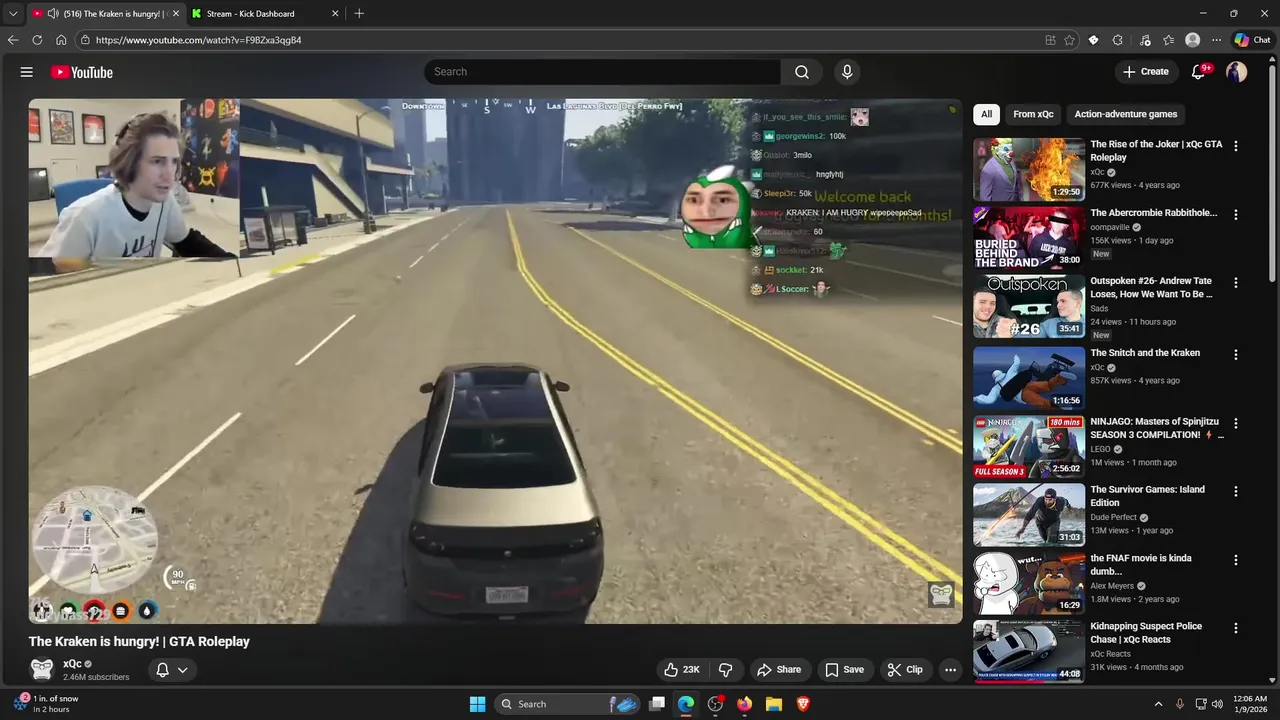Open the volume icon in system tray
1280x720 pixels.
pos(1218,704)
